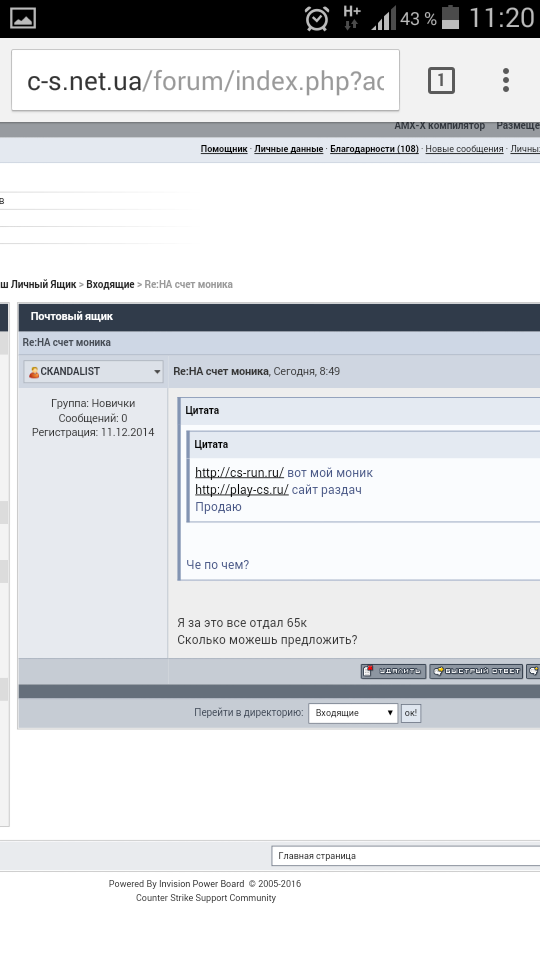540x960 pixels.
Task: Go to Входящие breadcrumb
Action: click(x=110, y=284)
